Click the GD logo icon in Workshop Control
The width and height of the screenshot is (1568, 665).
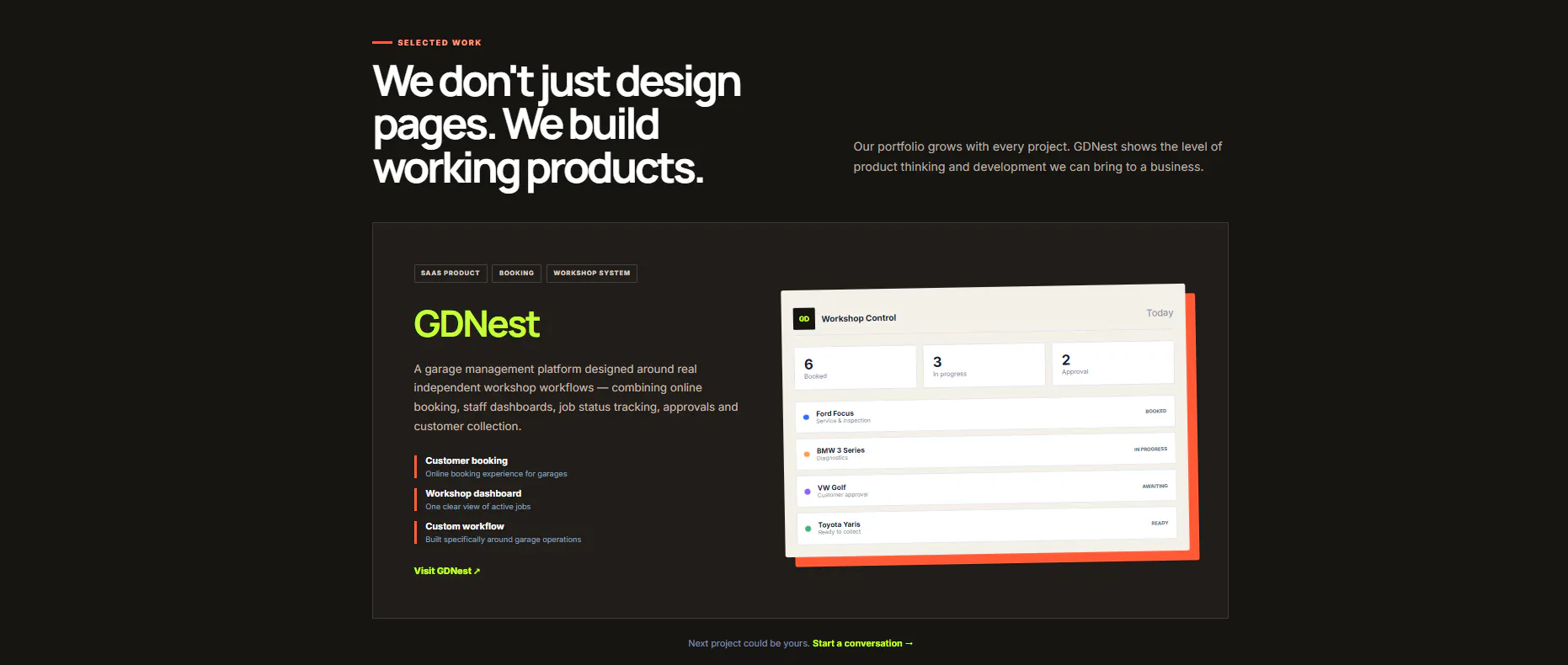coord(804,319)
